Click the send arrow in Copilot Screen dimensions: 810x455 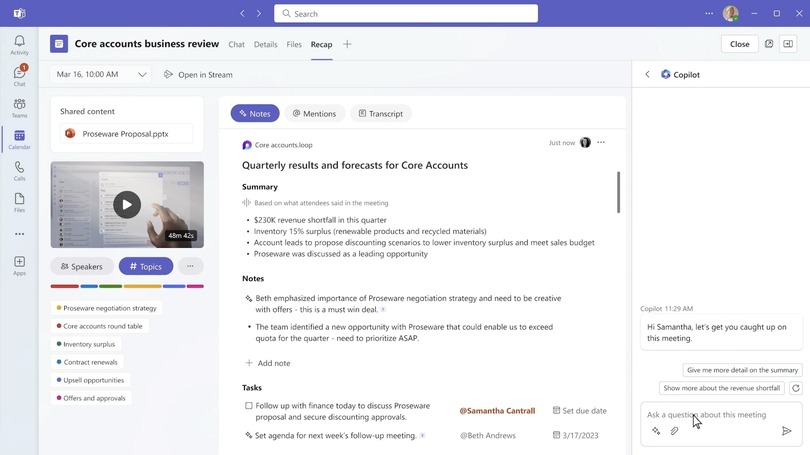(787, 431)
